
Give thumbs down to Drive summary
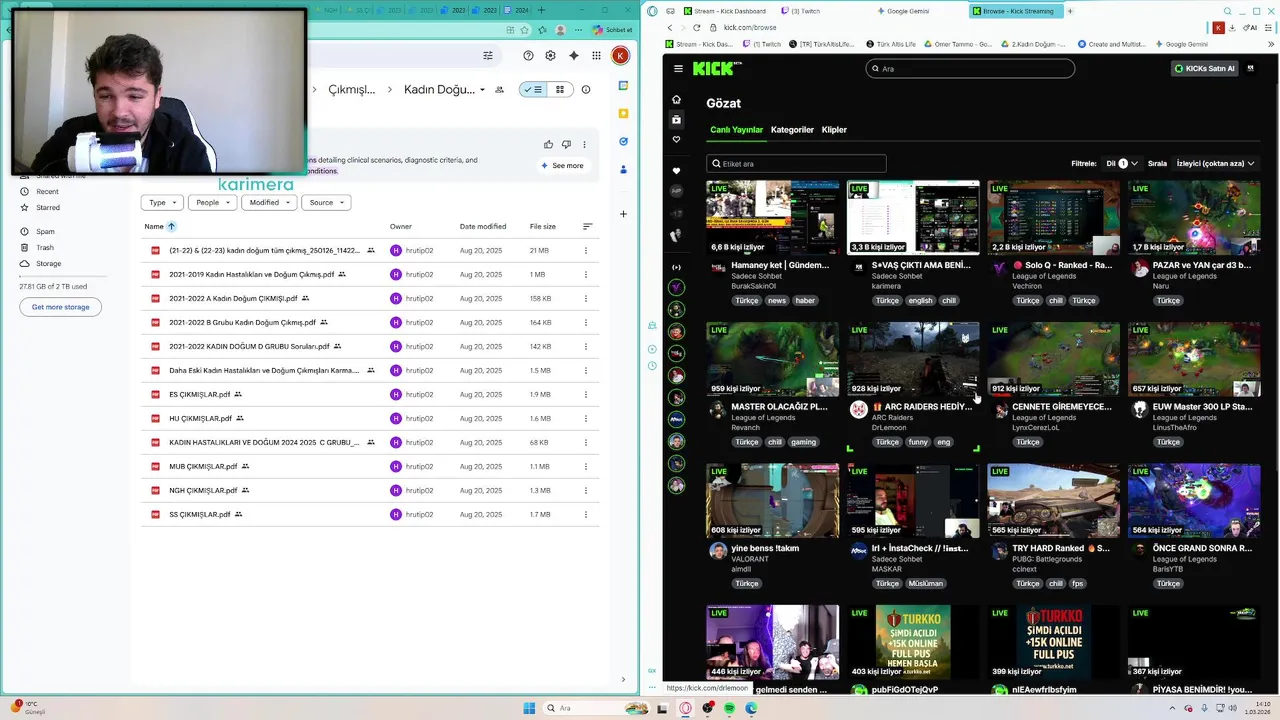point(566,144)
